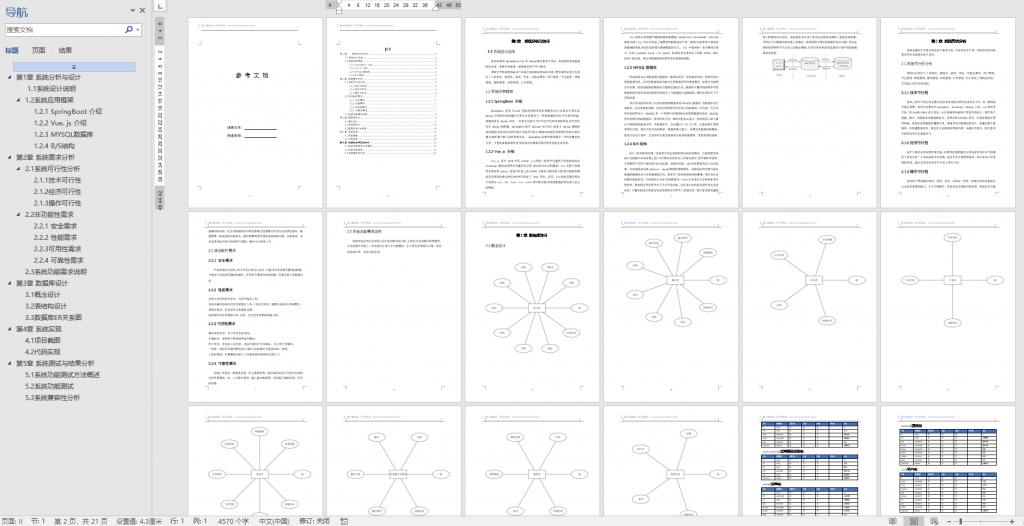Collapse the 第1章 系统分析与设计 heading
The height and width of the screenshot is (526, 1024).
(x=10, y=77)
